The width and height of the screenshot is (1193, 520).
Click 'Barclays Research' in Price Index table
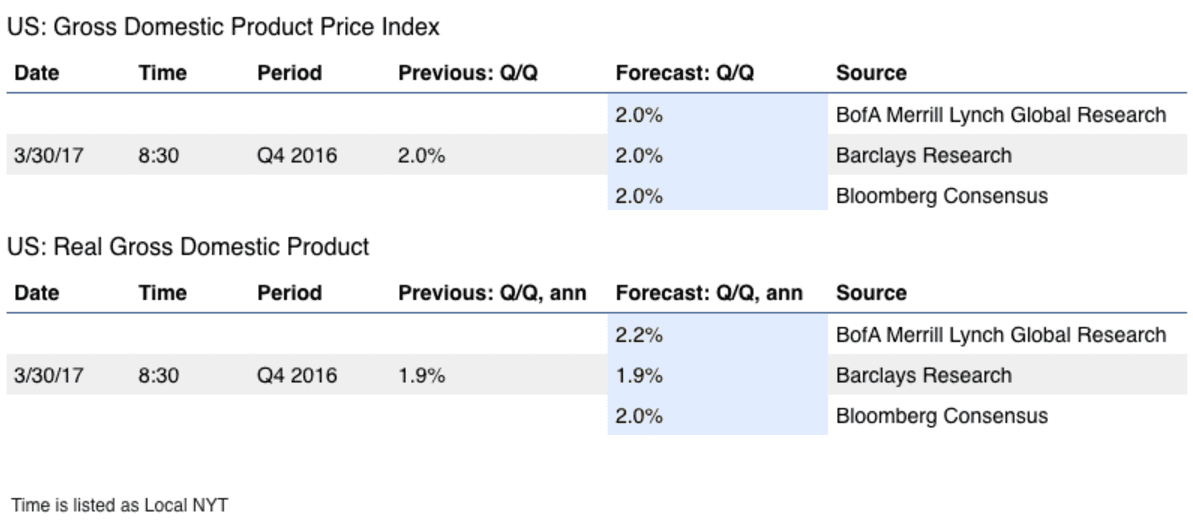pos(924,155)
